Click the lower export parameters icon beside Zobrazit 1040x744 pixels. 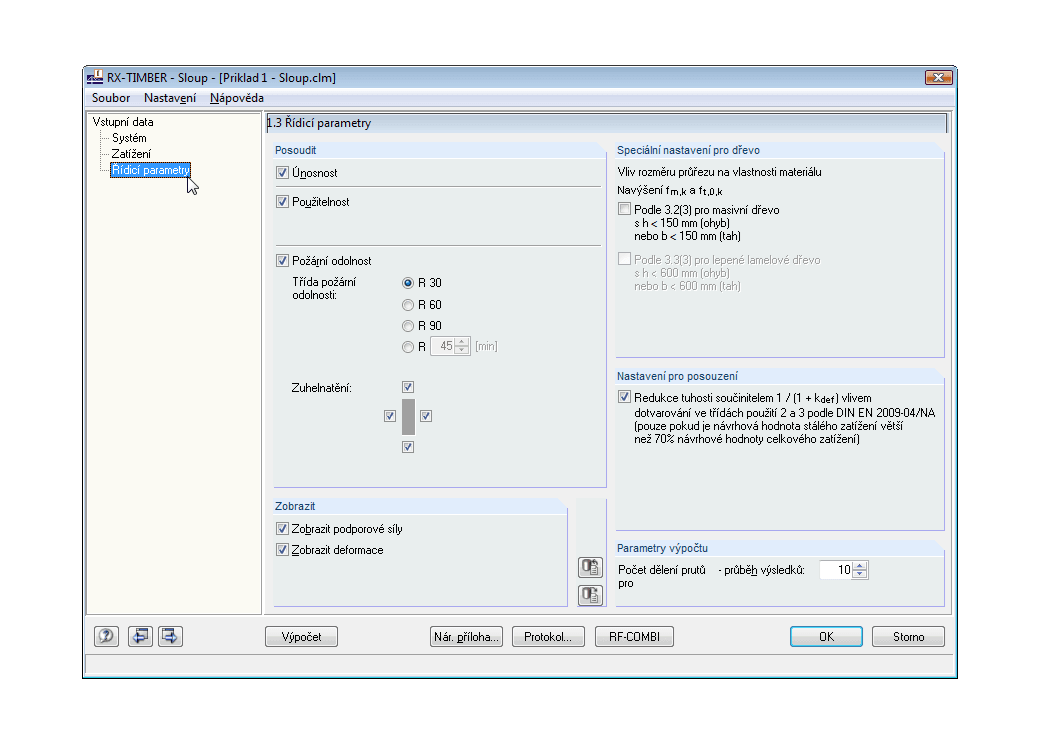(590, 595)
